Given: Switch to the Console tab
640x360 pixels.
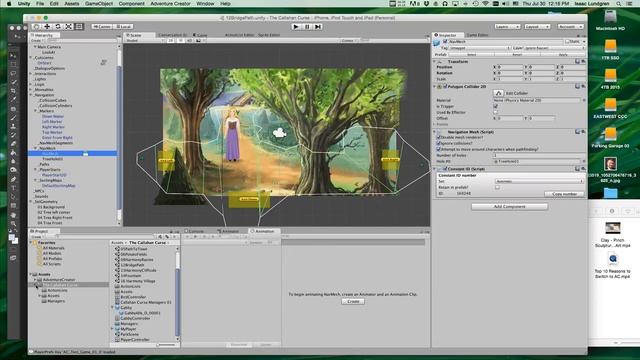Looking at the screenshot, I should point(194,231).
